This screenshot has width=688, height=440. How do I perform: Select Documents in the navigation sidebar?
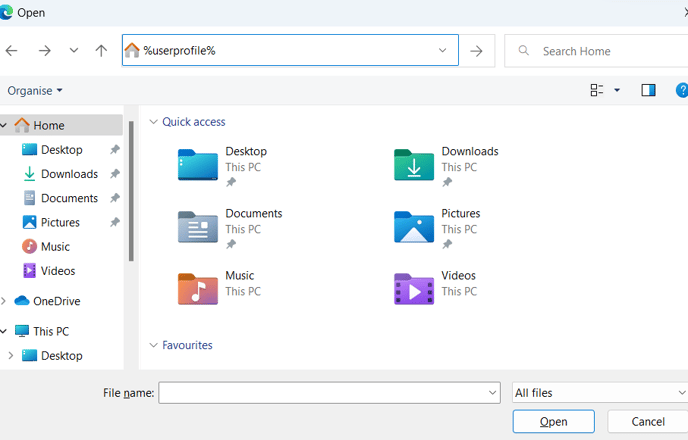pyautogui.click(x=69, y=198)
